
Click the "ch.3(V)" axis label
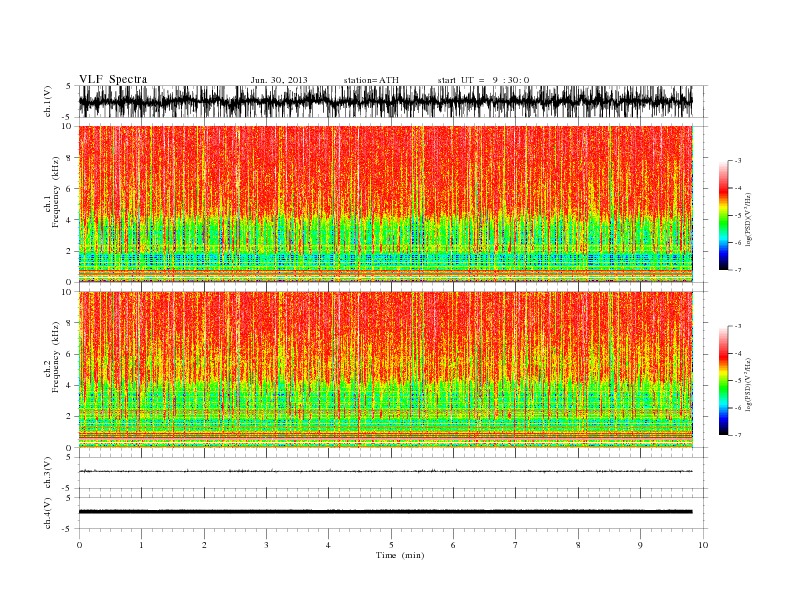point(48,473)
